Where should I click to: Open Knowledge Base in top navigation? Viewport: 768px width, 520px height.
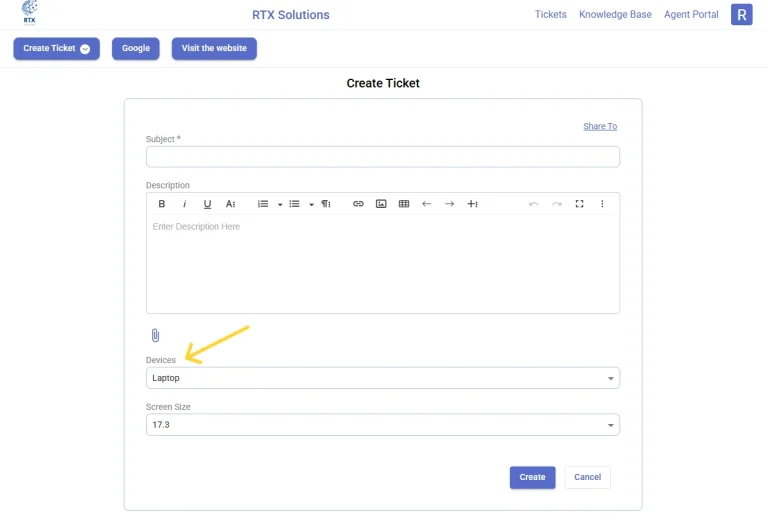[615, 15]
